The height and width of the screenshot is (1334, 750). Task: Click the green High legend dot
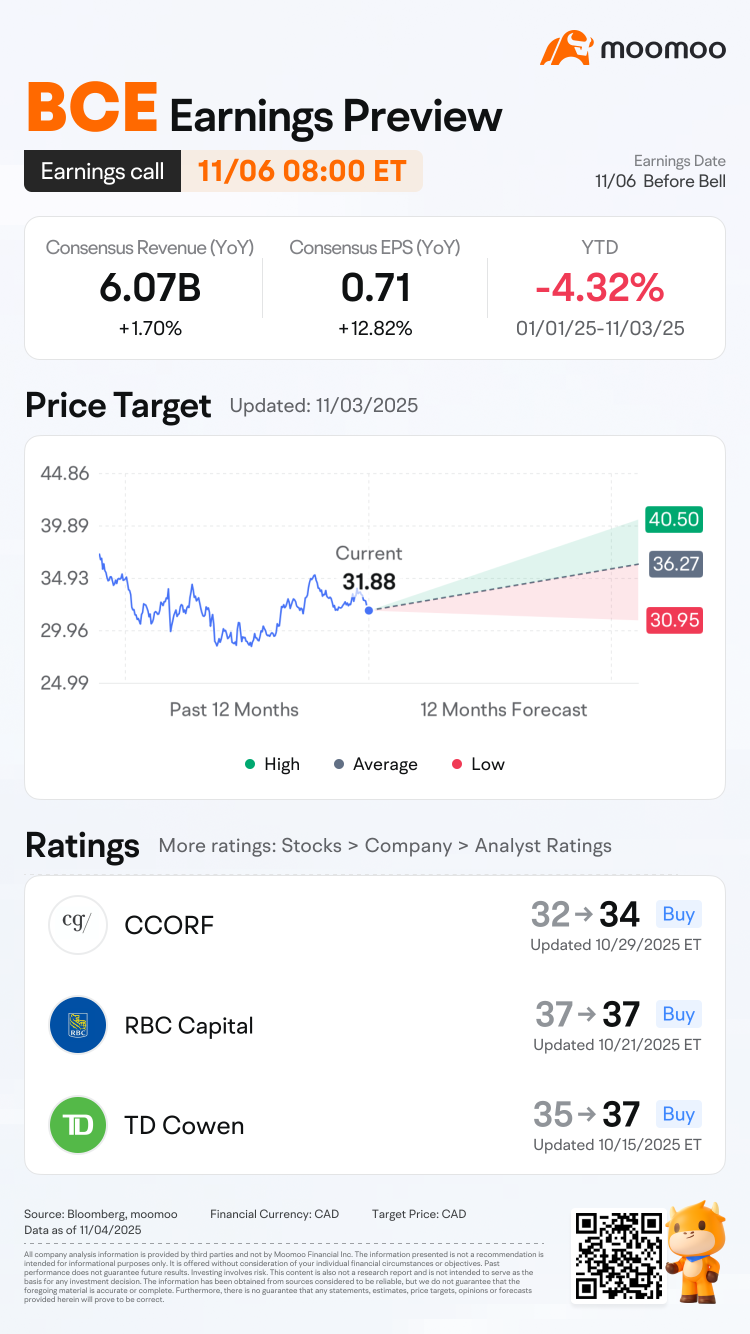click(x=249, y=764)
